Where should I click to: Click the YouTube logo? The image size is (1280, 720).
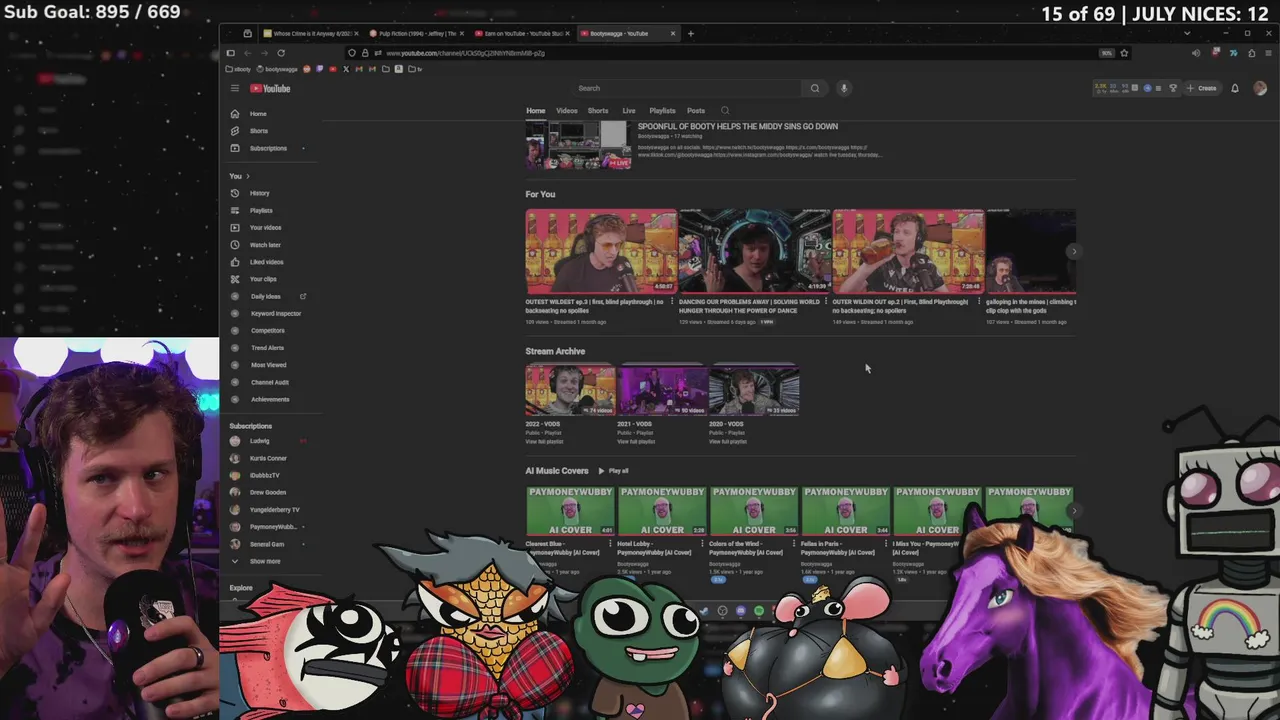point(270,88)
